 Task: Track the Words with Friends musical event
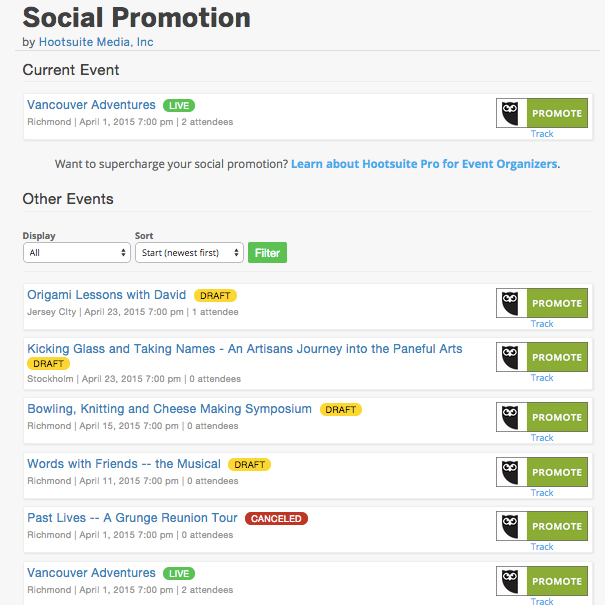[542, 493]
